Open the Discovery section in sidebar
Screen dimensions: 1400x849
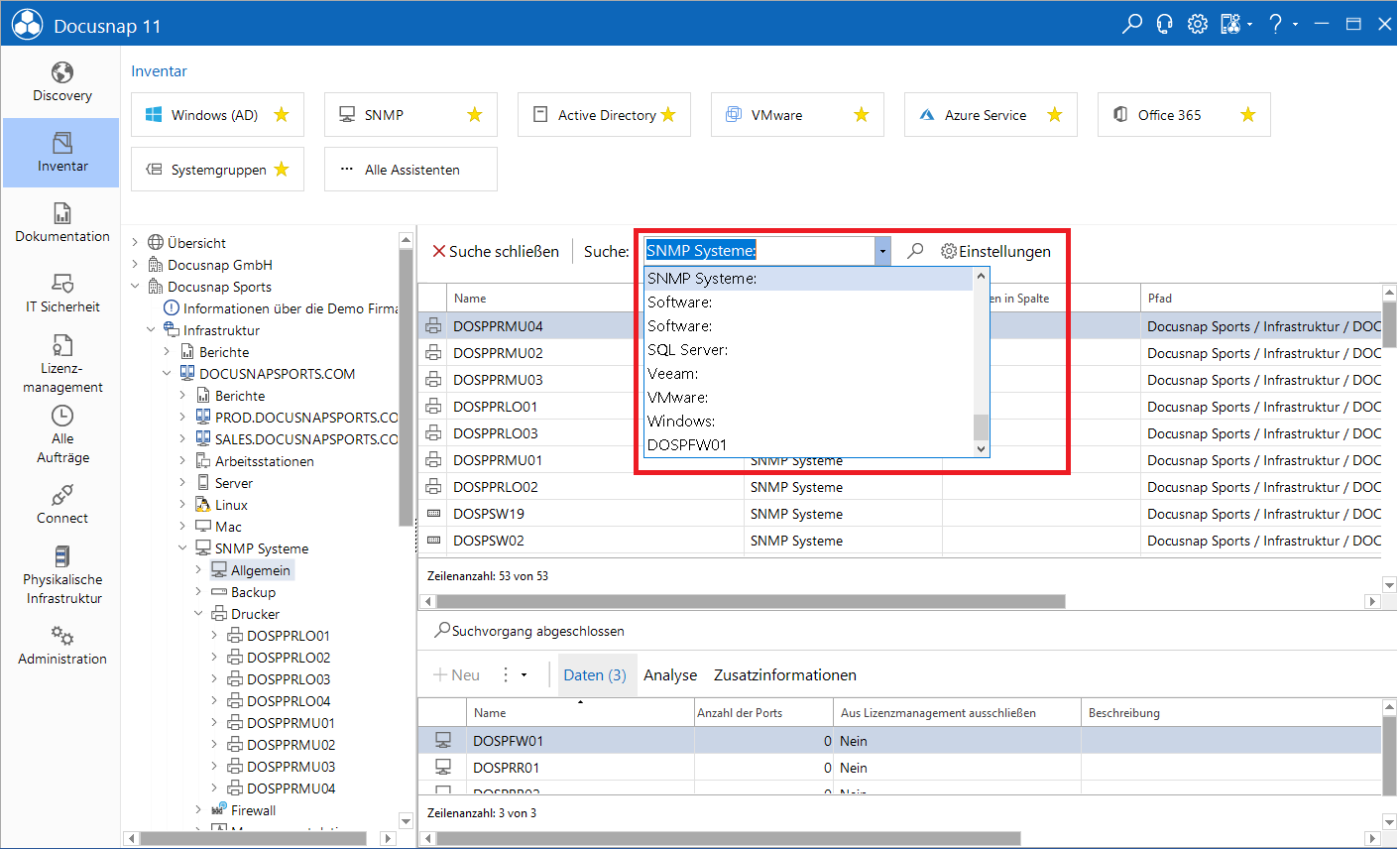61,82
